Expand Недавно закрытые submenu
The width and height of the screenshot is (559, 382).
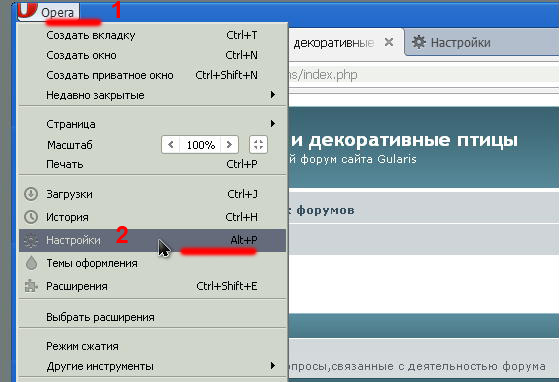pos(153,95)
